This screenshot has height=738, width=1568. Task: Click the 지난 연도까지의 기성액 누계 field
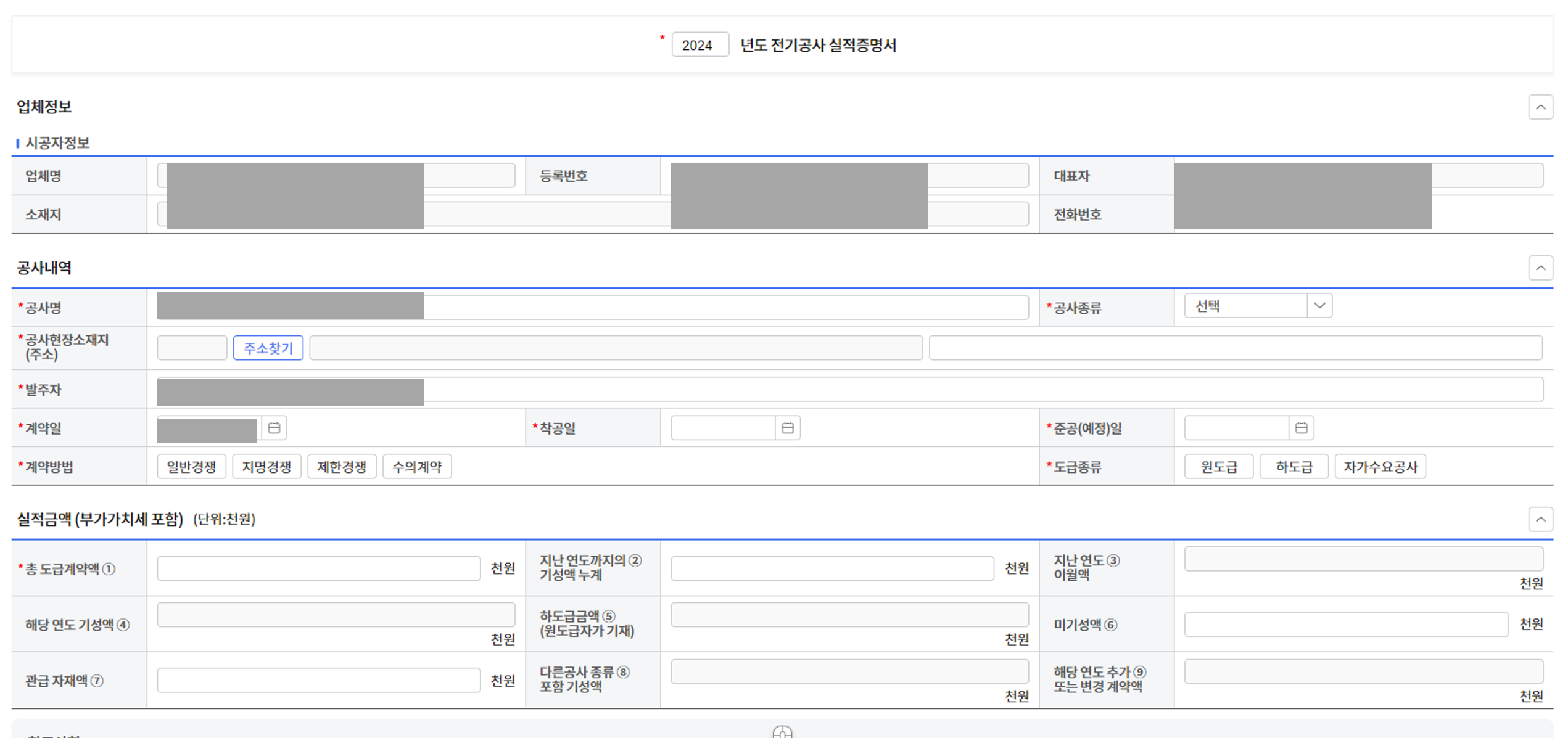pos(831,568)
